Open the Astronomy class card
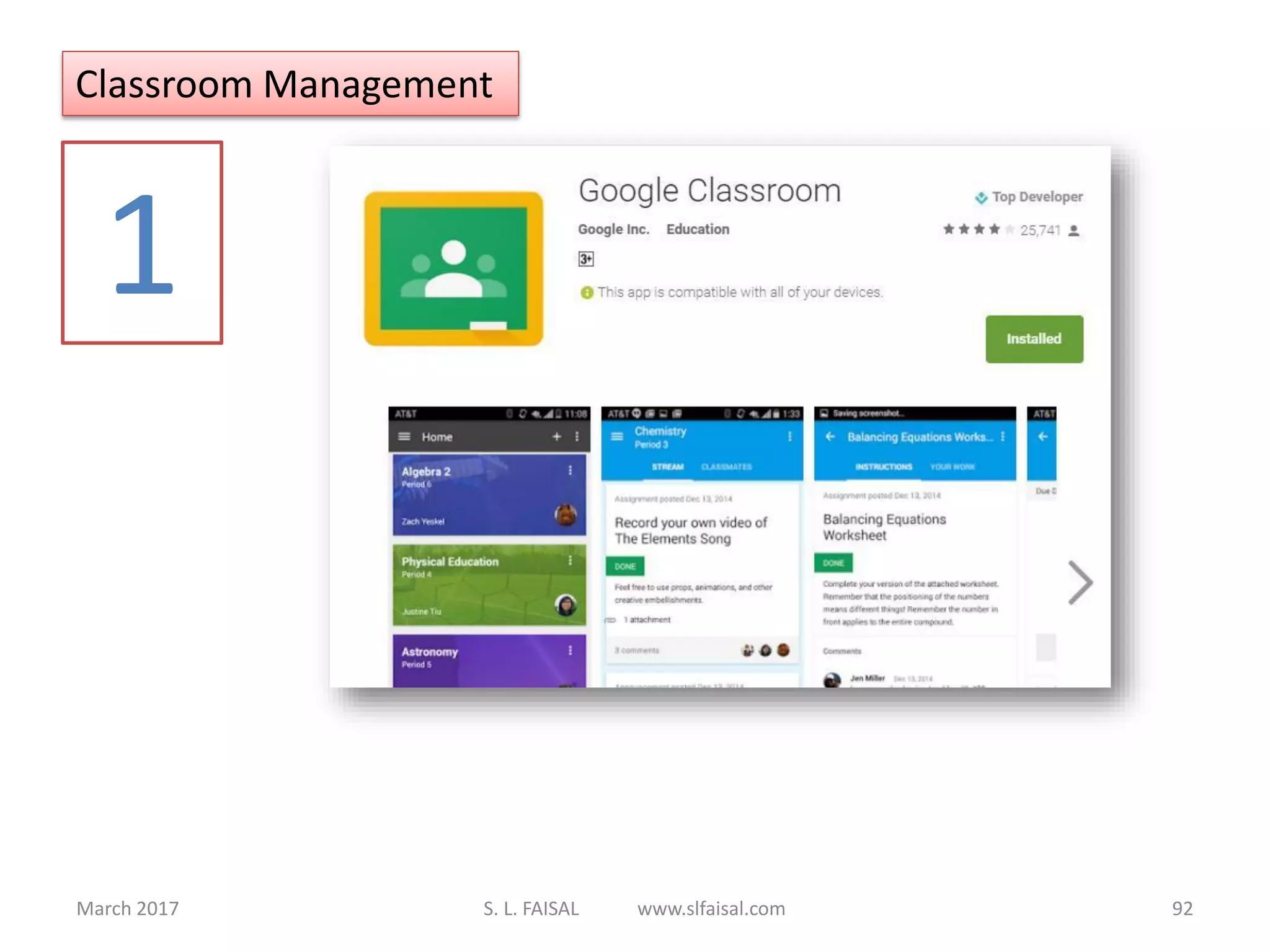The width and height of the screenshot is (1270, 952). coord(489,661)
